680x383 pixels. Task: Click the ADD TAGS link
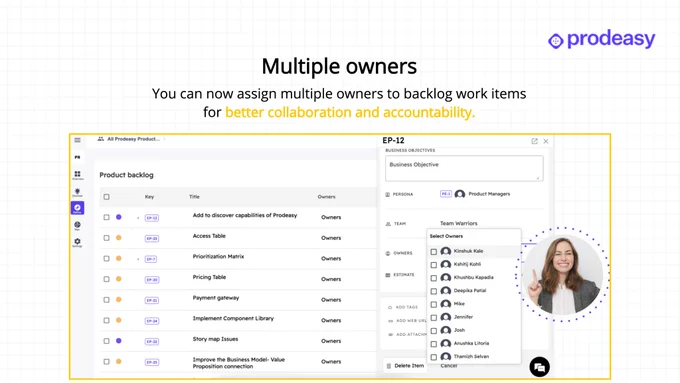403,307
